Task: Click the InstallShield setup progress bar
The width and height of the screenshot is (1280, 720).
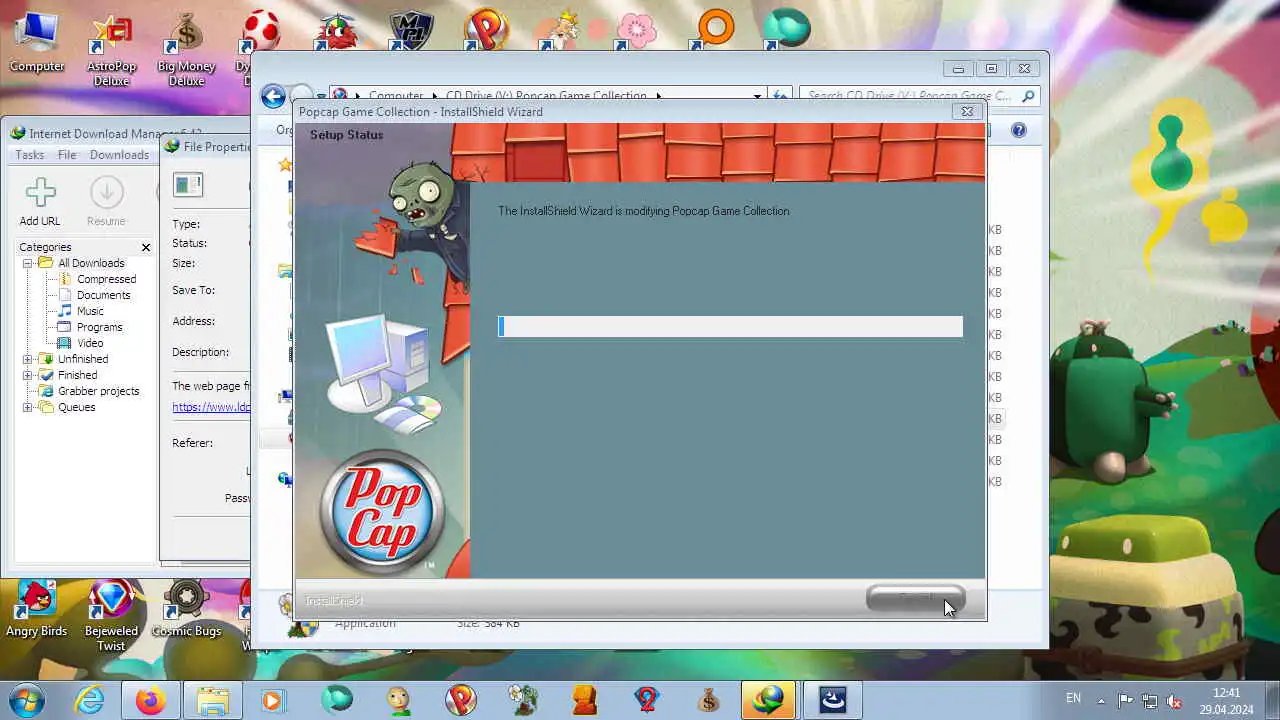Action: [x=730, y=327]
